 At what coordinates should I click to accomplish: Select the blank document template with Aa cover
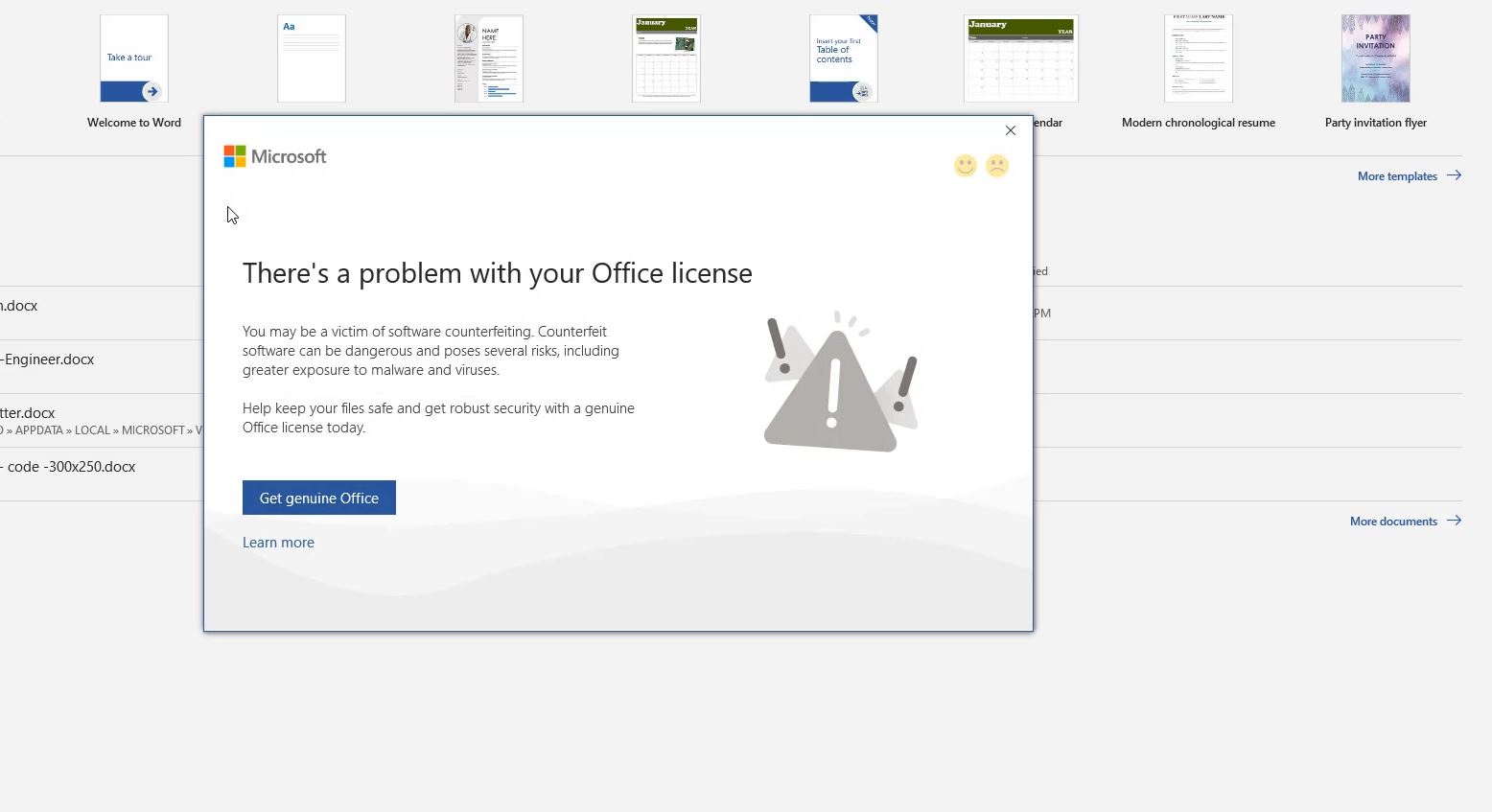311,58
